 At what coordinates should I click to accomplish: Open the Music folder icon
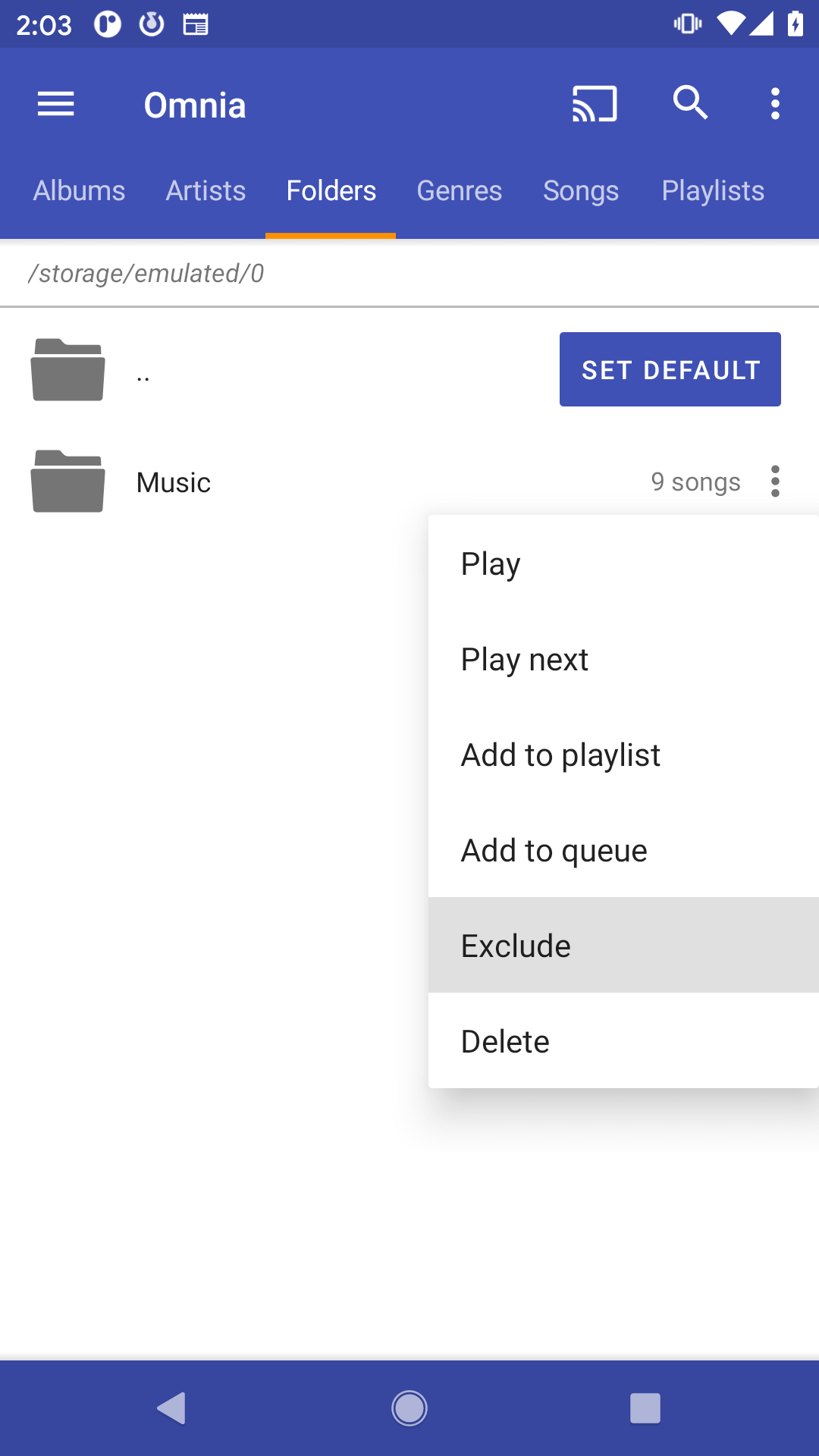[67, 482]
